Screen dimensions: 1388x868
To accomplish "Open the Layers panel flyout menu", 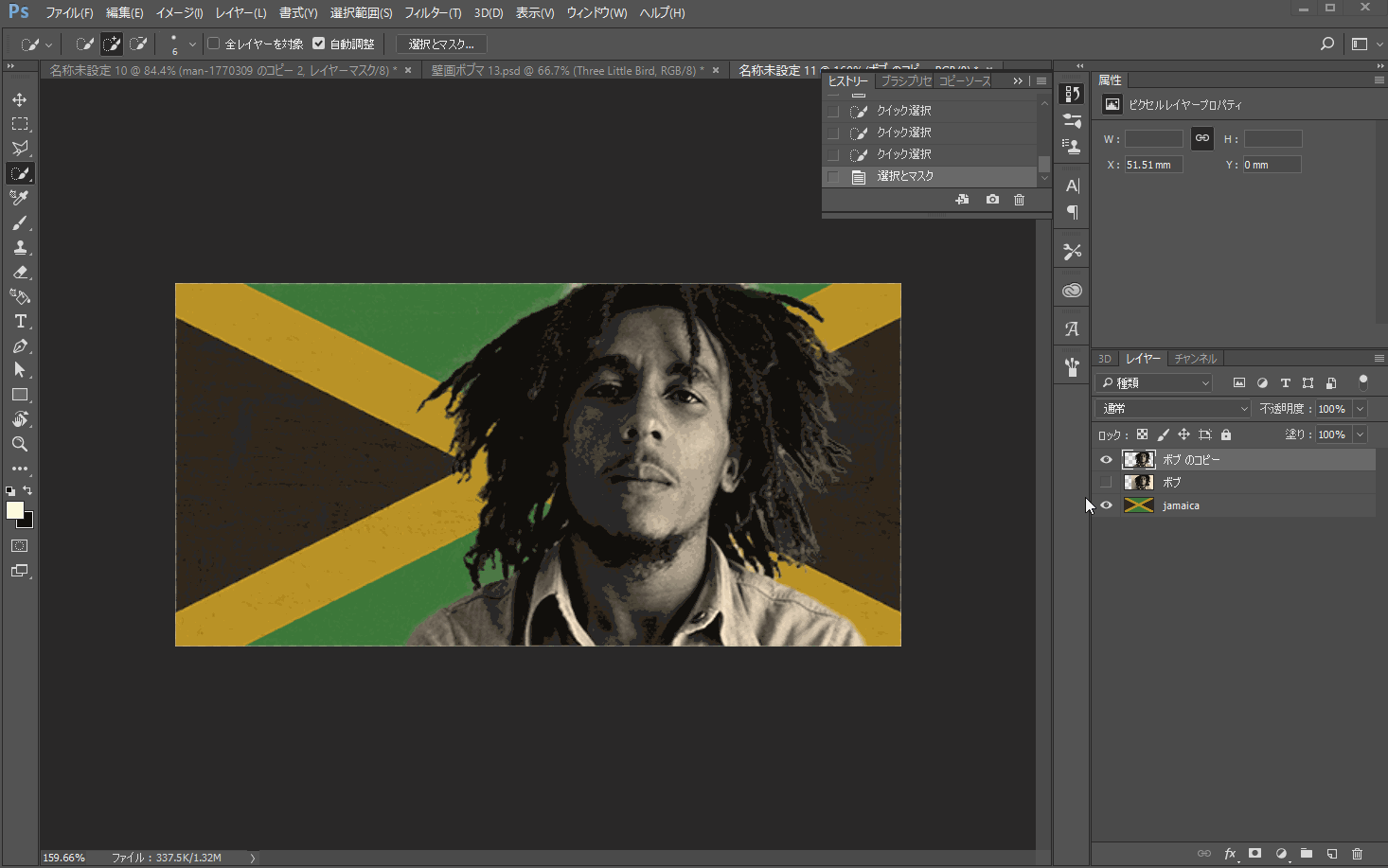I will pyautogui.click(x=1379, y=359).
